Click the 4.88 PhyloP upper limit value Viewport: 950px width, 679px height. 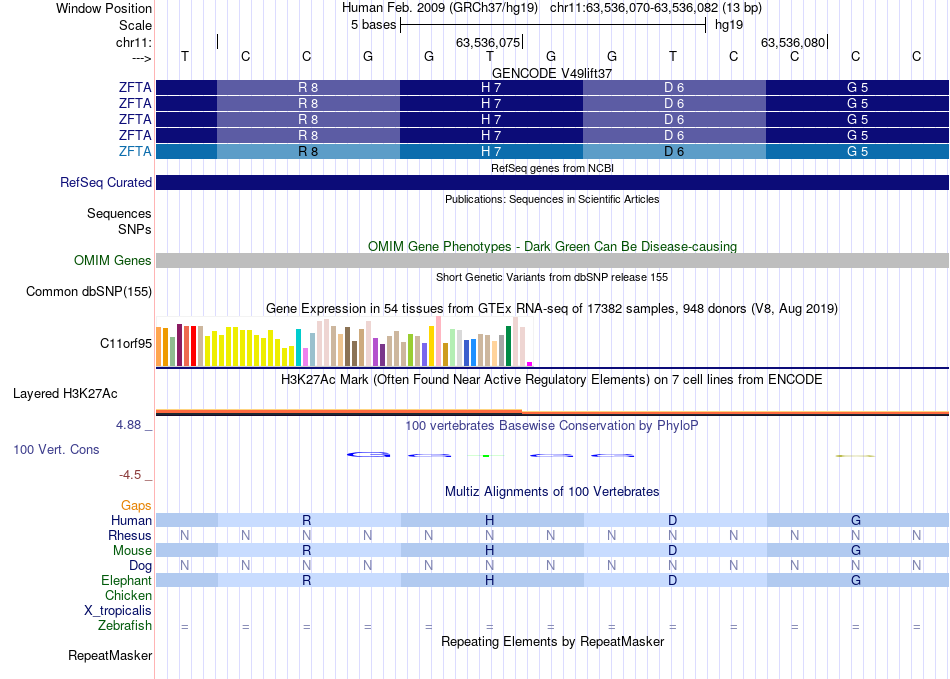point(128,425)
